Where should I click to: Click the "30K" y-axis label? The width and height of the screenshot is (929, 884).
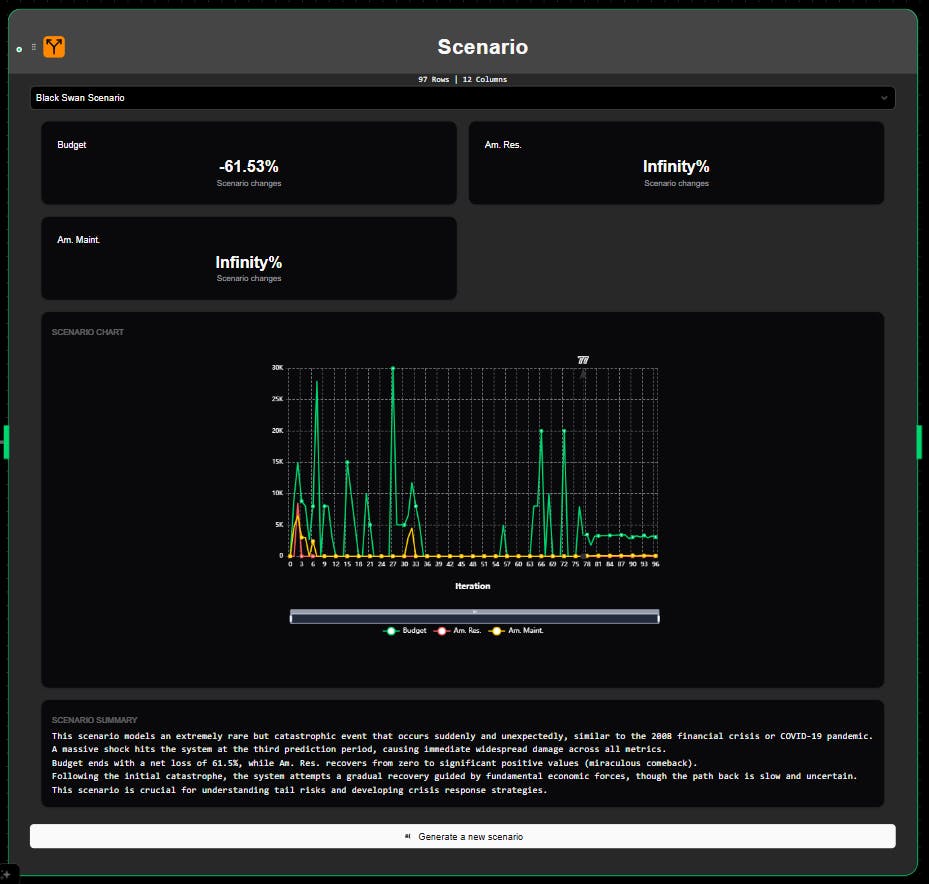point(277,367)
